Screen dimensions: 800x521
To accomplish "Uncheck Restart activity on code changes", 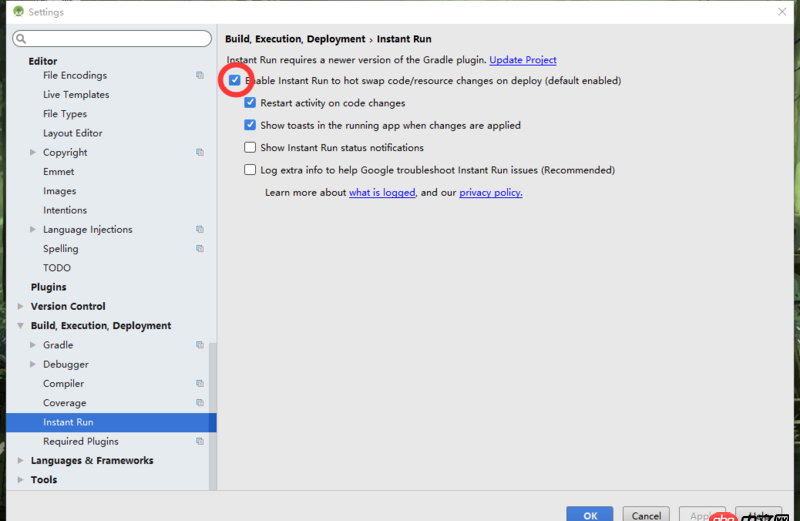I will tap(250, 103).
